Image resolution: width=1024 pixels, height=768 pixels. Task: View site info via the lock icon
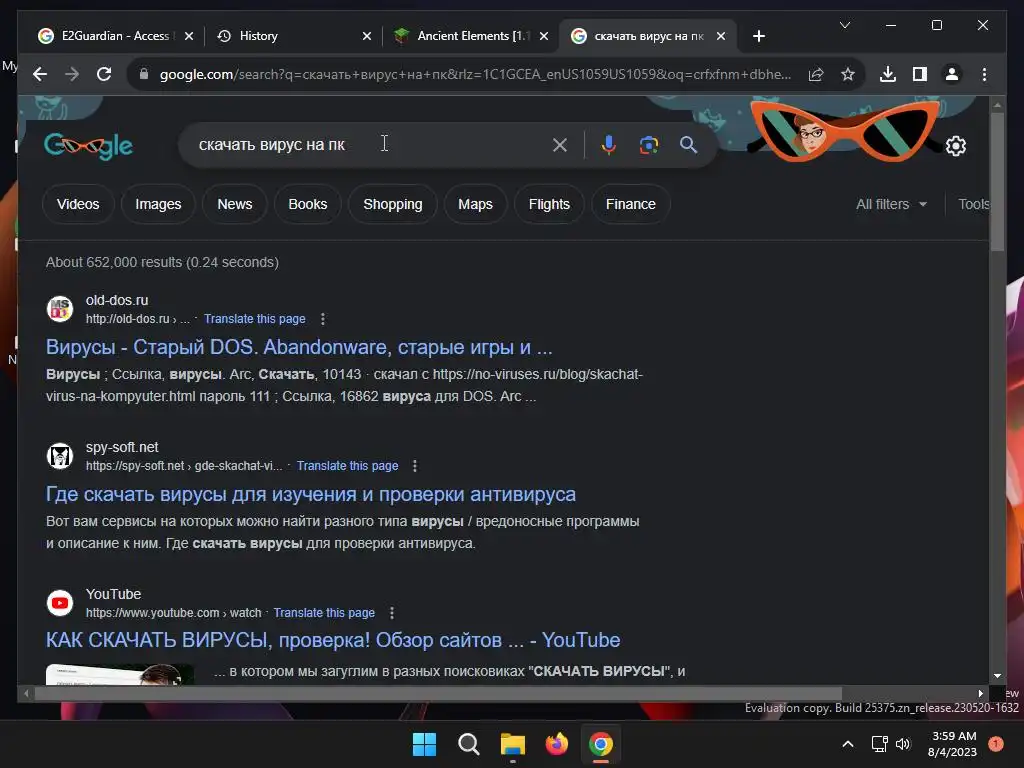pos(144,74)
